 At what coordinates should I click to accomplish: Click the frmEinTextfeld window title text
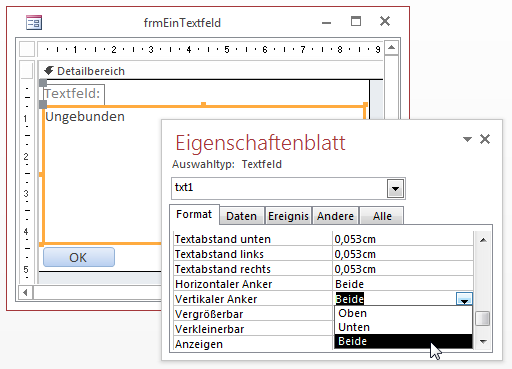tap(182, 23)
